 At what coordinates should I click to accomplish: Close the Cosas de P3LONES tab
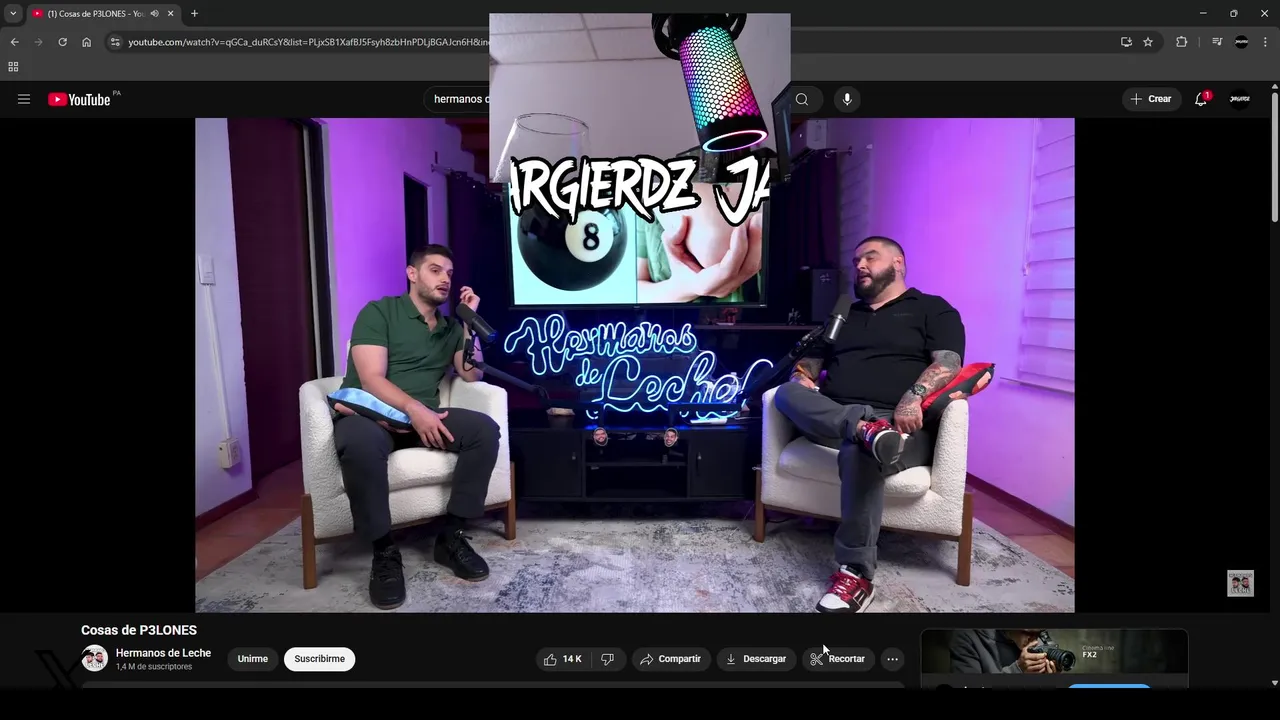(x=170, y=14)
